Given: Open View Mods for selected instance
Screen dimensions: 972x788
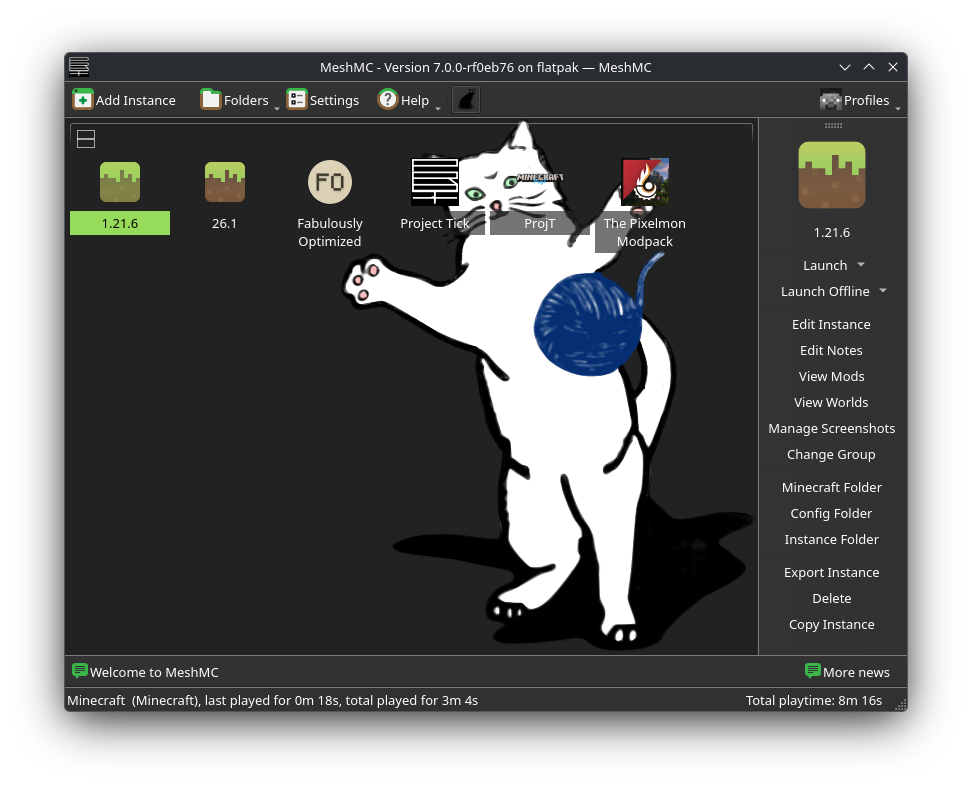Looking at the screenshot, I should coord(831,376).
